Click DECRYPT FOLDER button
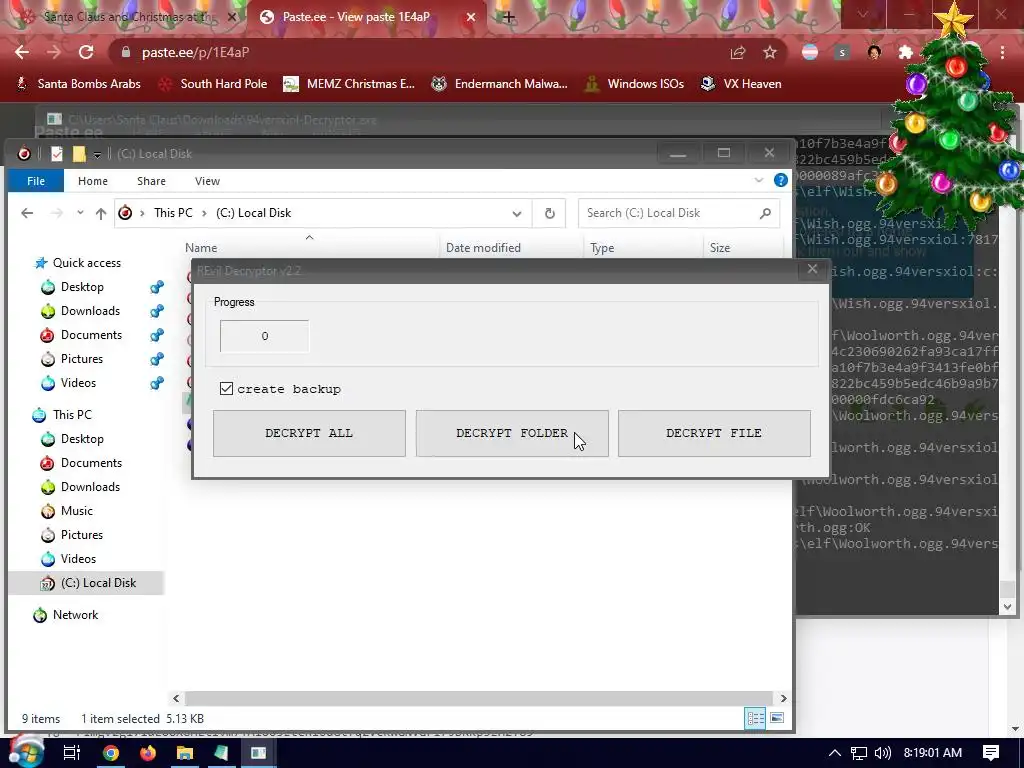Screen dimensions: 1024x768 (x=512, y=433)
